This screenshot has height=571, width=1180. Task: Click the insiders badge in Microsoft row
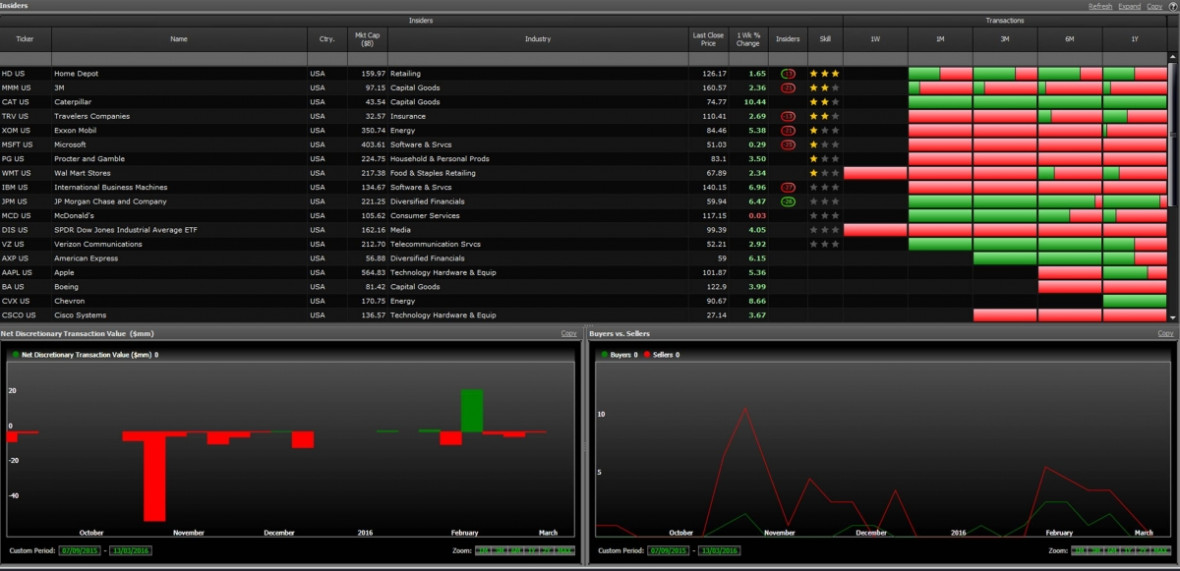(x=788, y=144)
